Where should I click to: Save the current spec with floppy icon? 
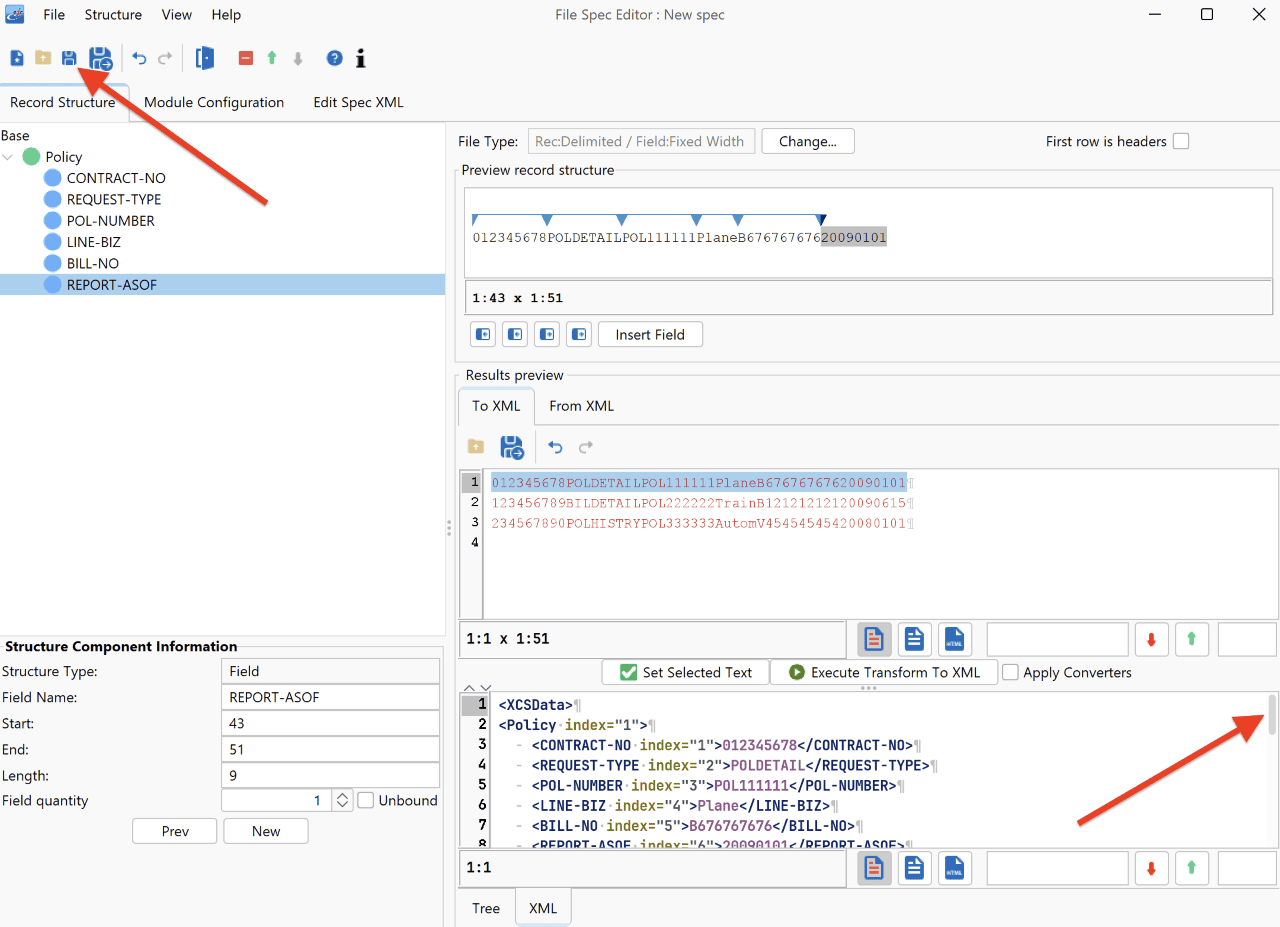coord(69,58)
